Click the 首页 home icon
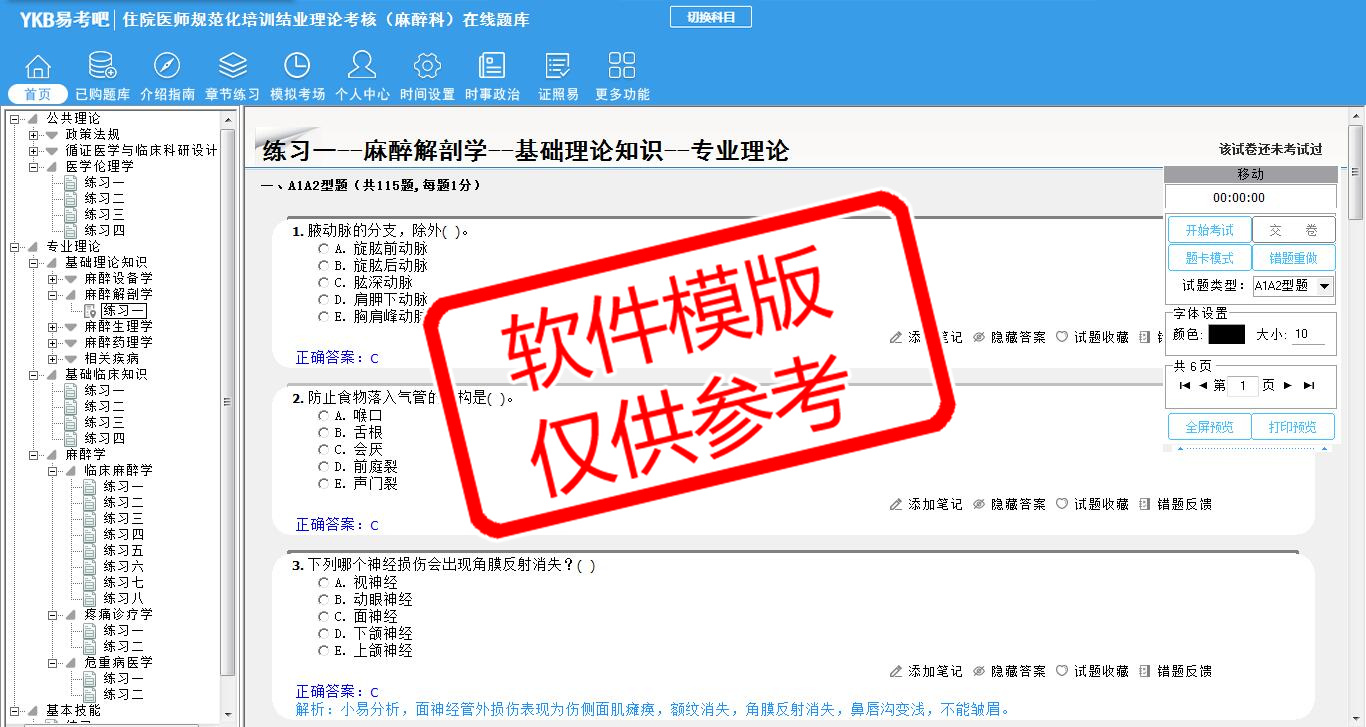The height and width of the screenshot is (727, 1366). 38,67
